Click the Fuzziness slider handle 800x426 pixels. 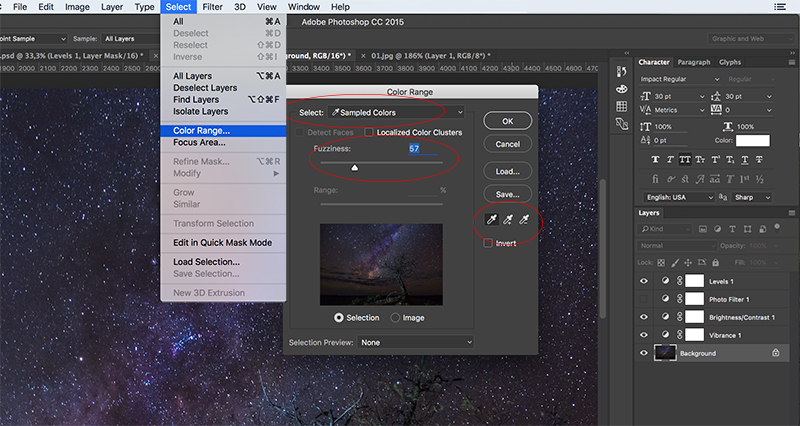click(x=355, y=167)
